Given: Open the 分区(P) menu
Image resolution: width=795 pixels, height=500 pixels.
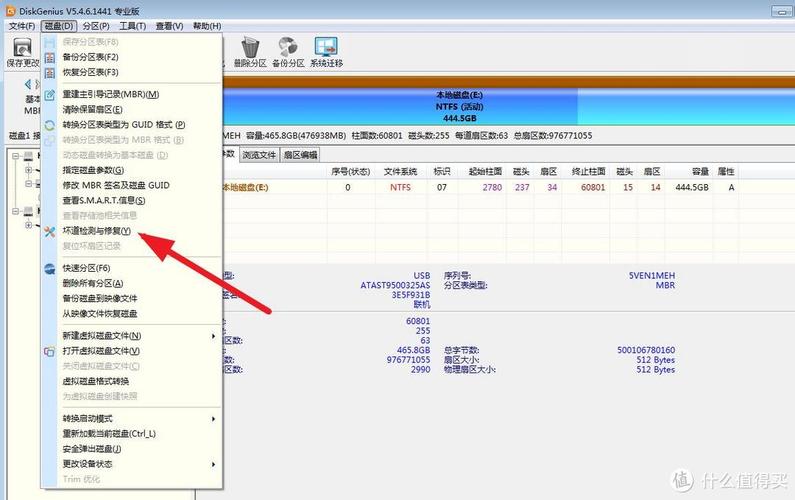Looking at the screenshot, I should coord(96,26).
